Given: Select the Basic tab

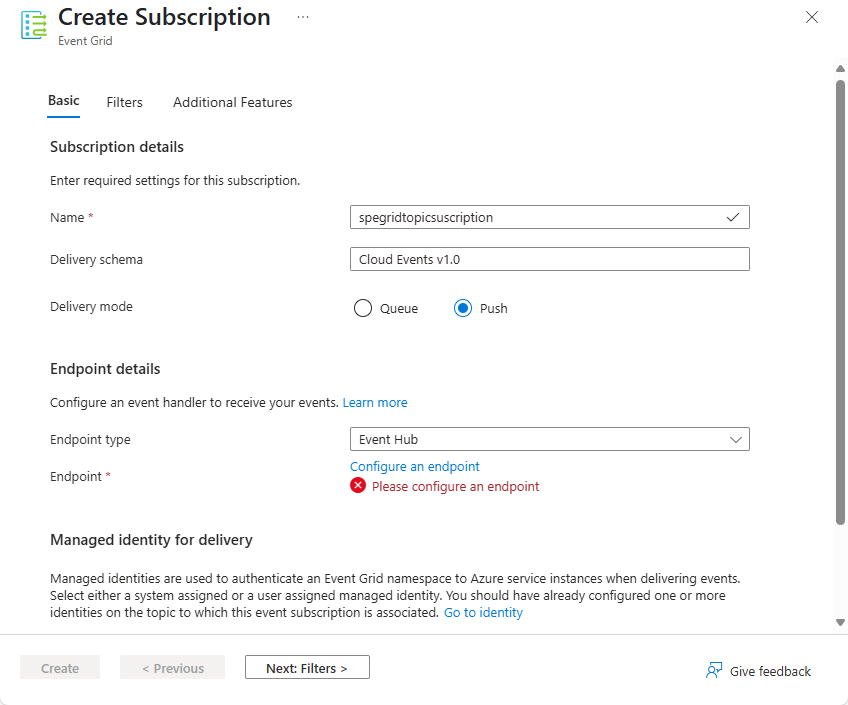Looking at the screenshot, I should (x=64, y=101).
